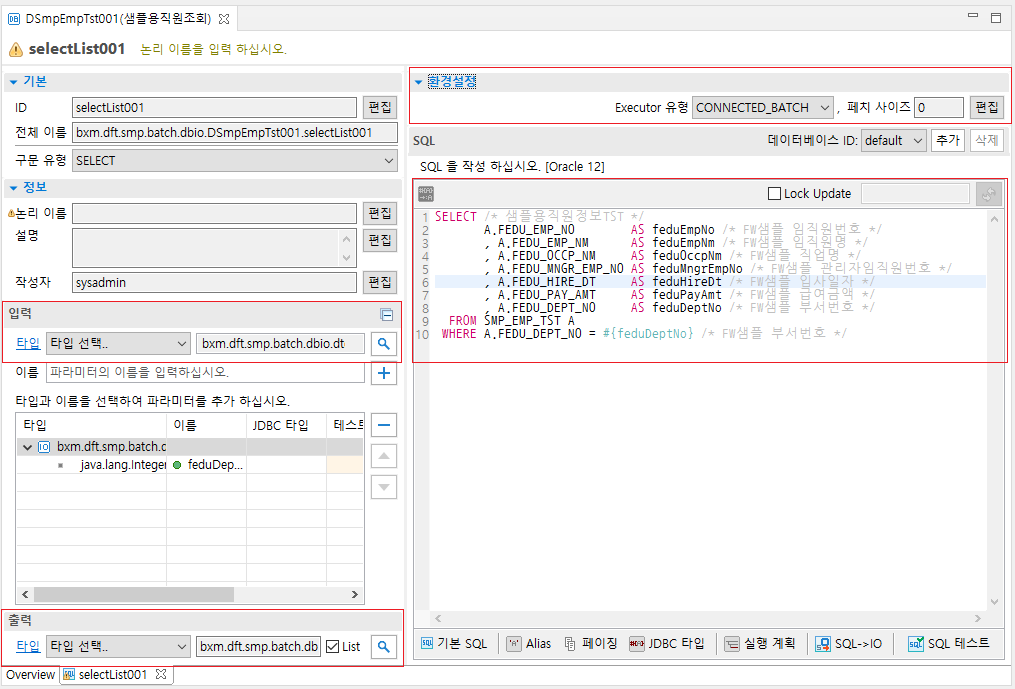Viewport: 1015px width, 689px height.
Task: Click the 이름 column header in table
Action: (206, 425)
